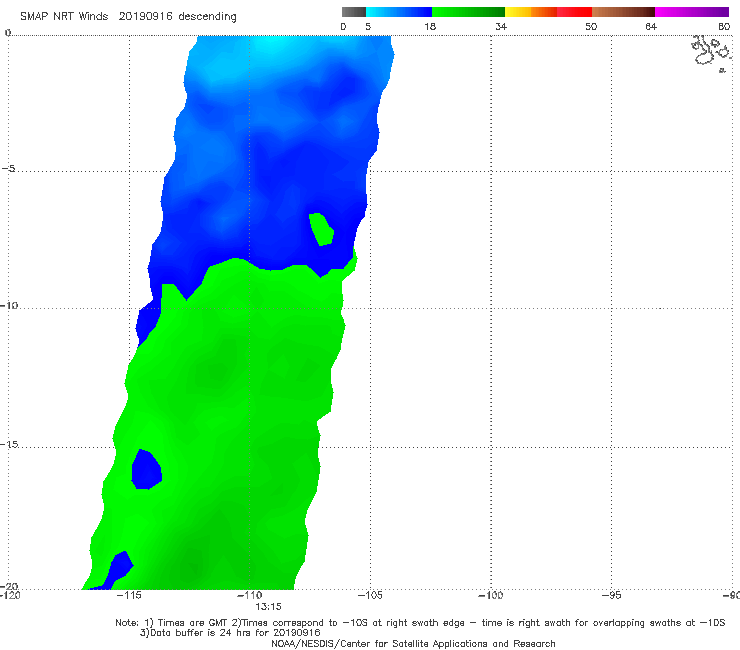The height and width of the screenshot is (650, 740).
Task: Click the gray 0-5 segment of the color bar
Action: click(x=354, y=12)
